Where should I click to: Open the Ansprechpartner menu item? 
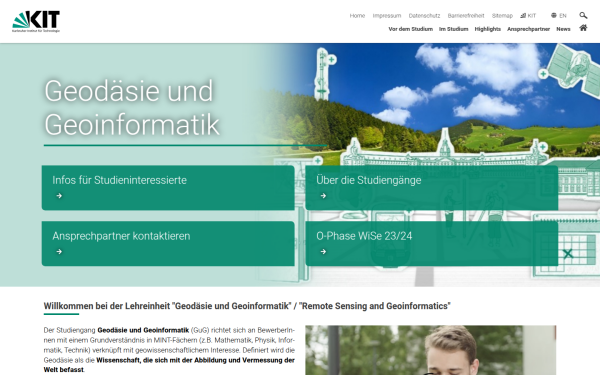pos(528,29)
